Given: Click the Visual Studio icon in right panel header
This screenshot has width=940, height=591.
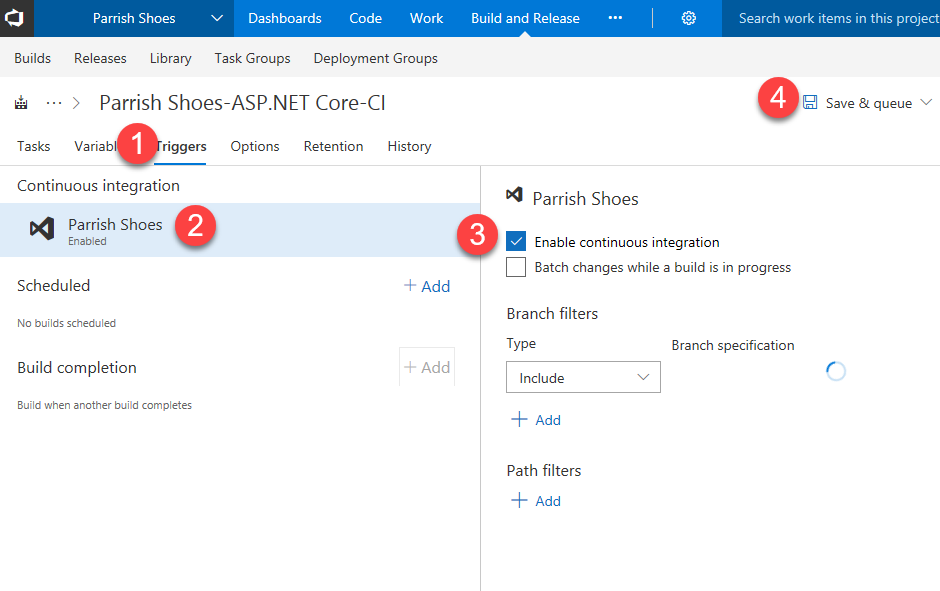Looking at the screenshot, I should [514, 196].
